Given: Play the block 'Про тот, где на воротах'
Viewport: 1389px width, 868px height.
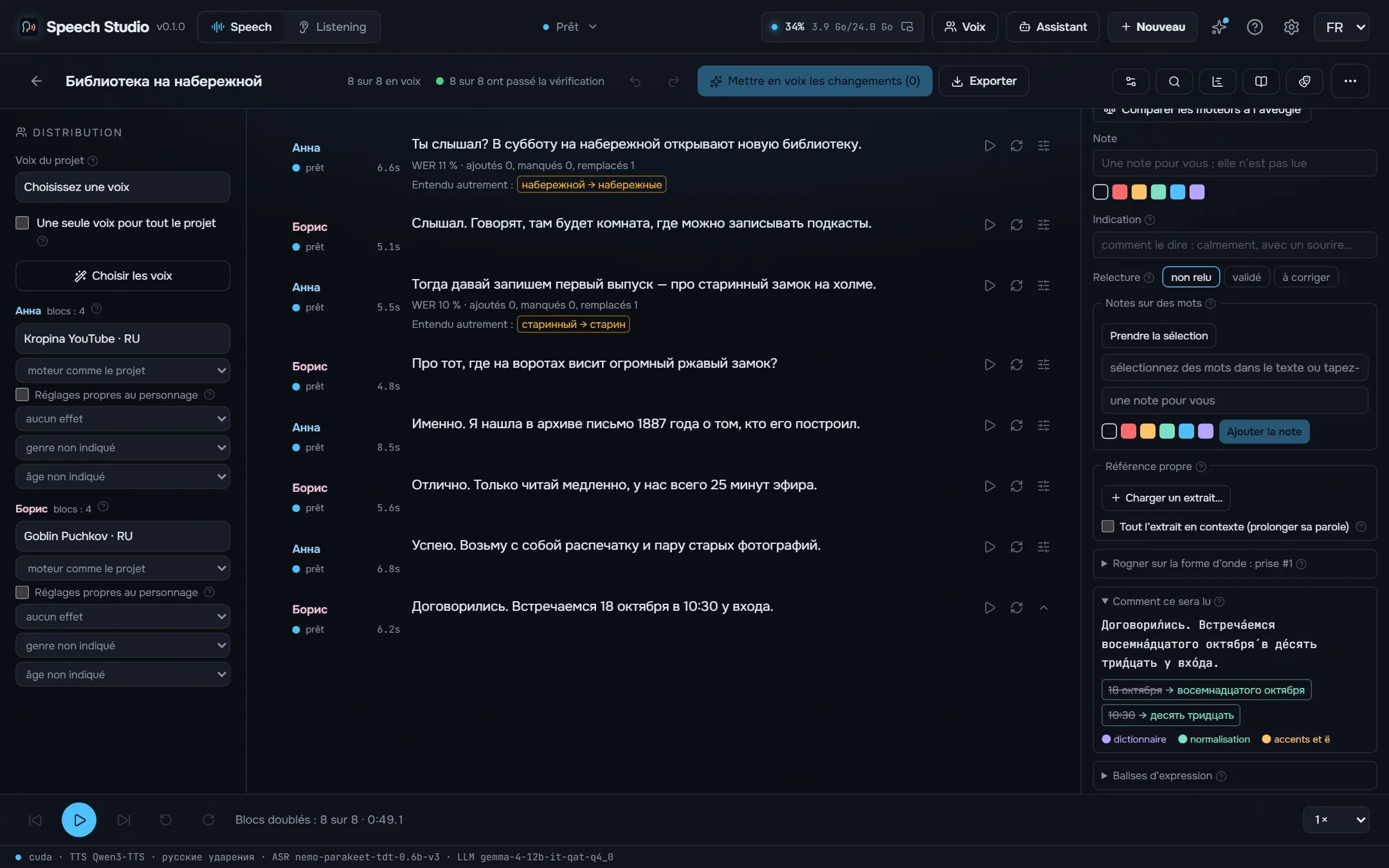Looking at the screenshot, I should tap(990, 365).
